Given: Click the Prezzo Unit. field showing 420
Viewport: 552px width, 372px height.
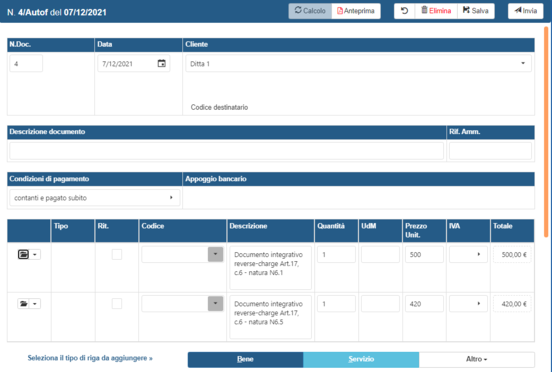Looking at the screenshot, I should [424, 303].
